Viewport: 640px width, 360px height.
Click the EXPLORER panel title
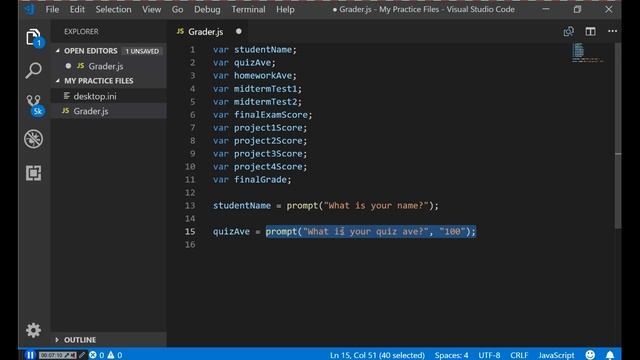pyautogui.click(x=81, y=31)
